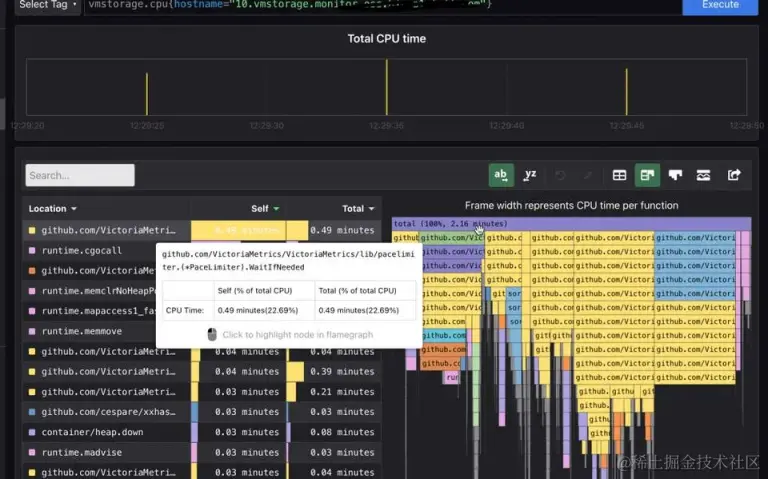Select the github.com/cespare/xxhas… row
This screenshot has width=768, height=479.
[x=202, y=412]
